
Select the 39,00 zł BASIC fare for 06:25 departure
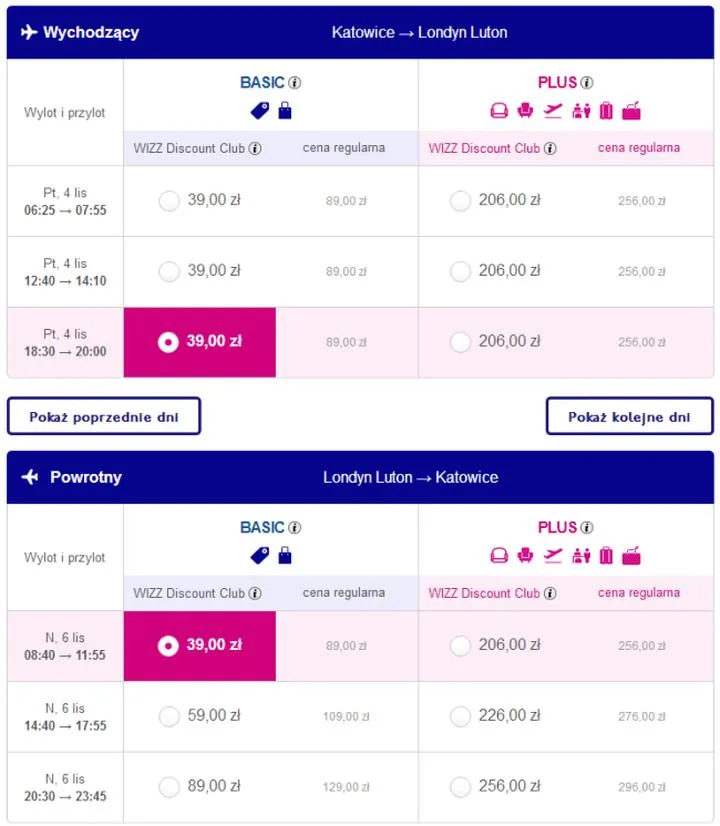(169, 201)
